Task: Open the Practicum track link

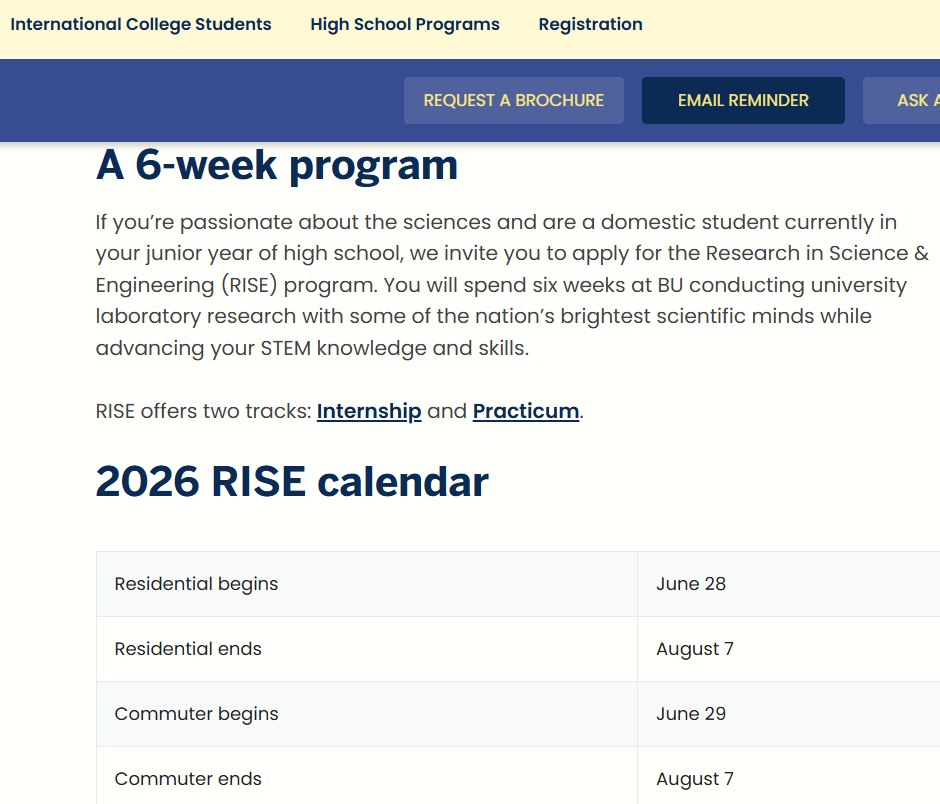Action: click(x=526, y=411)
